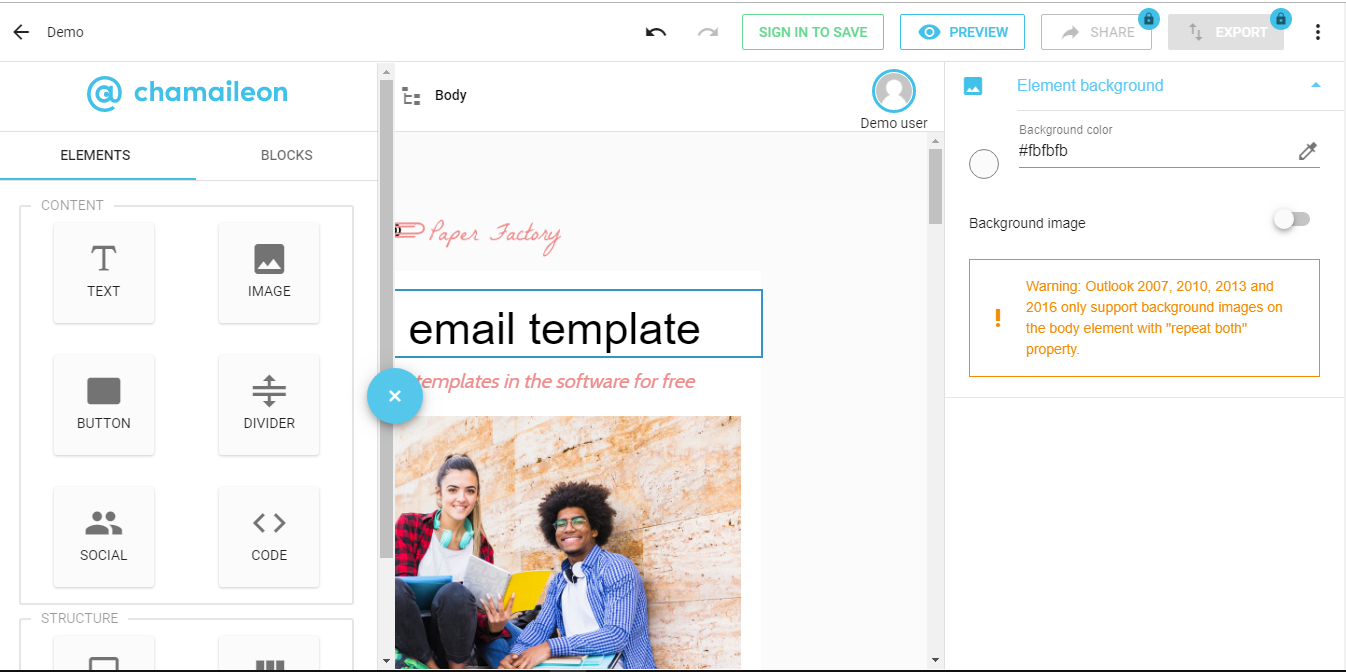The height and width of the screenshot is (672, 1346).
Task: Select the IMAGE element tool
Action: tap(268, 272)
